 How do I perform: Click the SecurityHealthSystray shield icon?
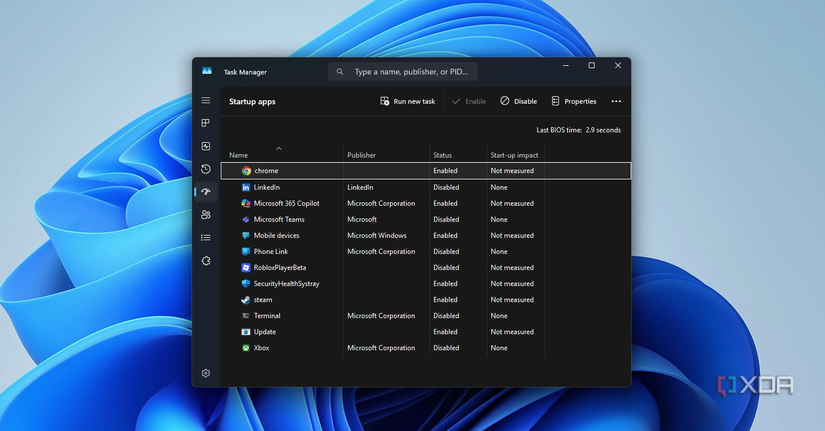pos(246,284)
